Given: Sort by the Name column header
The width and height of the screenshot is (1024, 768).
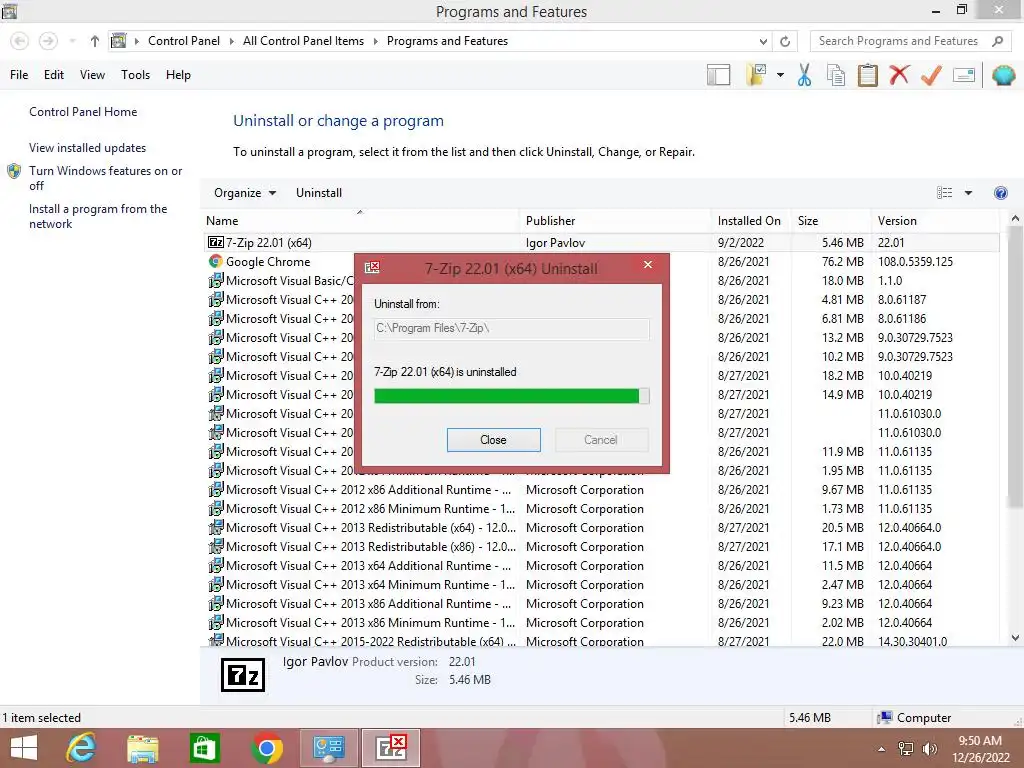Looking at the screenshot, I should coord(360,221).
